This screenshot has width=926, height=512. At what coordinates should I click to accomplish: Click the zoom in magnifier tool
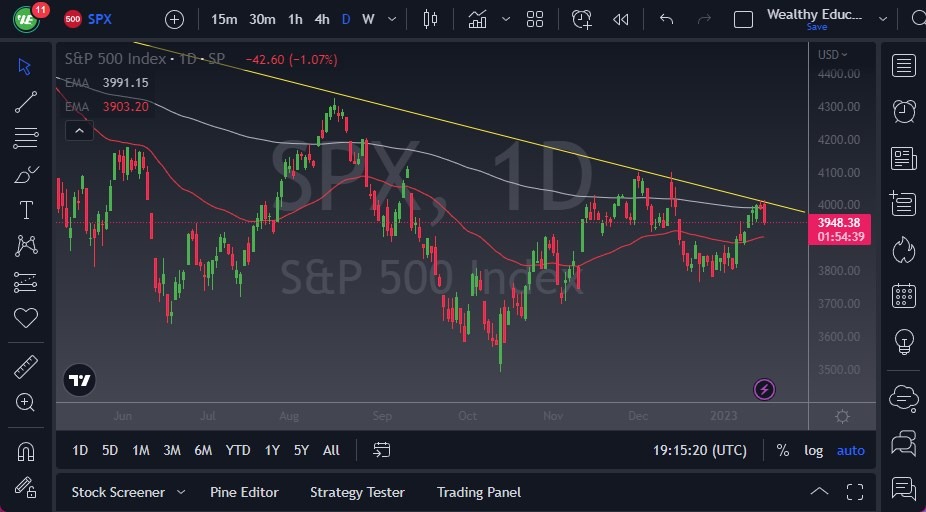(26, 402)
